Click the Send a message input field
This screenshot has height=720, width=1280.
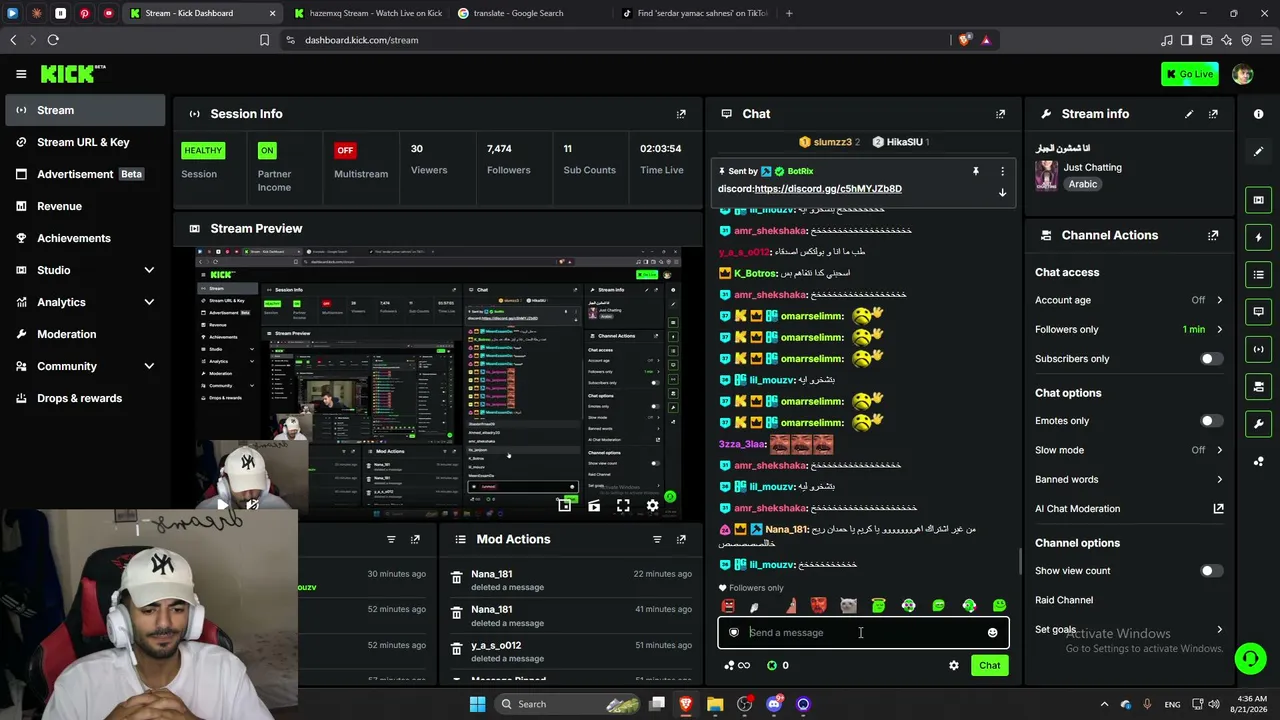point(864,633)
